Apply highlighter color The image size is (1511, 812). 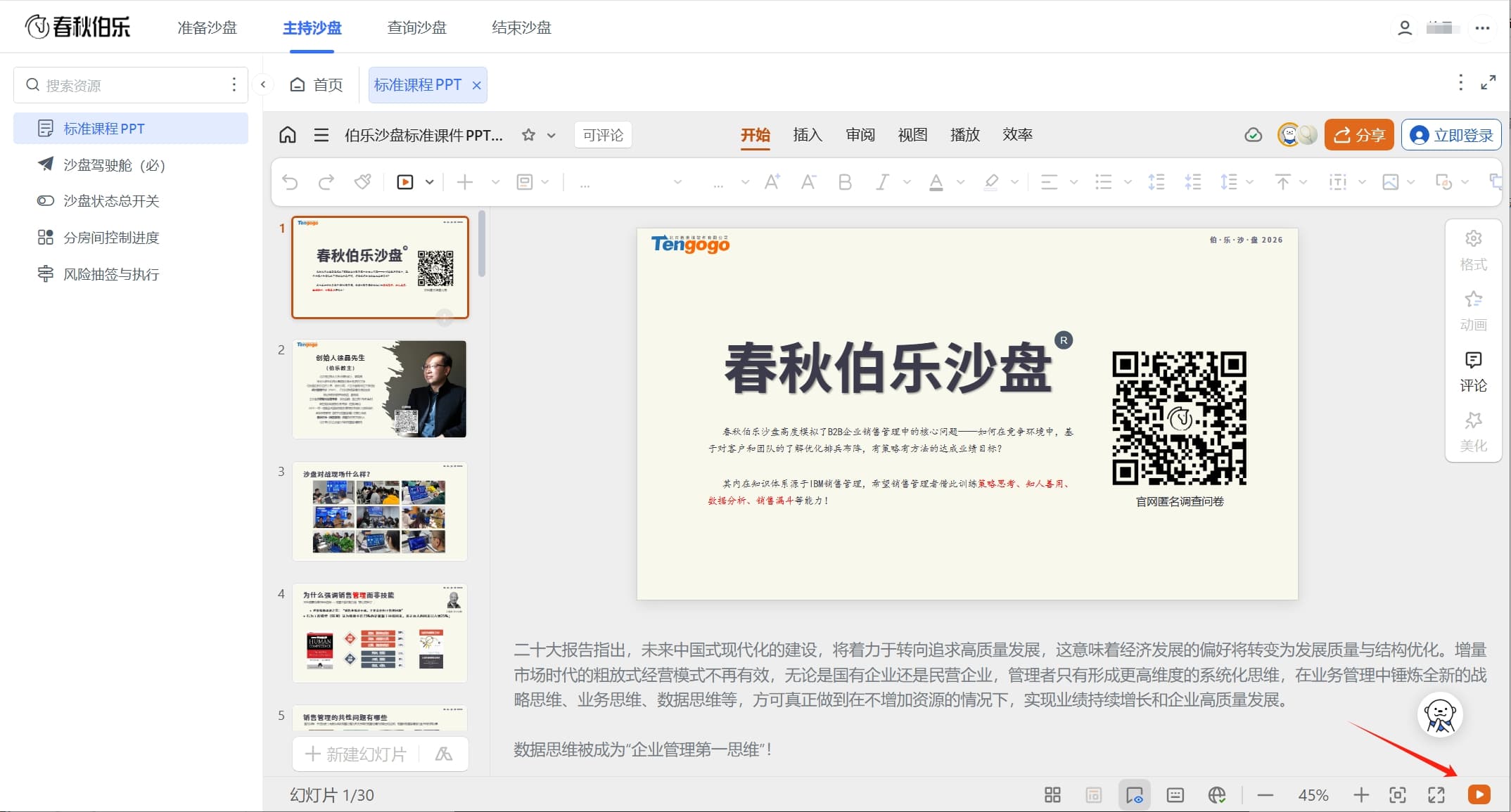tap(991, 182)
